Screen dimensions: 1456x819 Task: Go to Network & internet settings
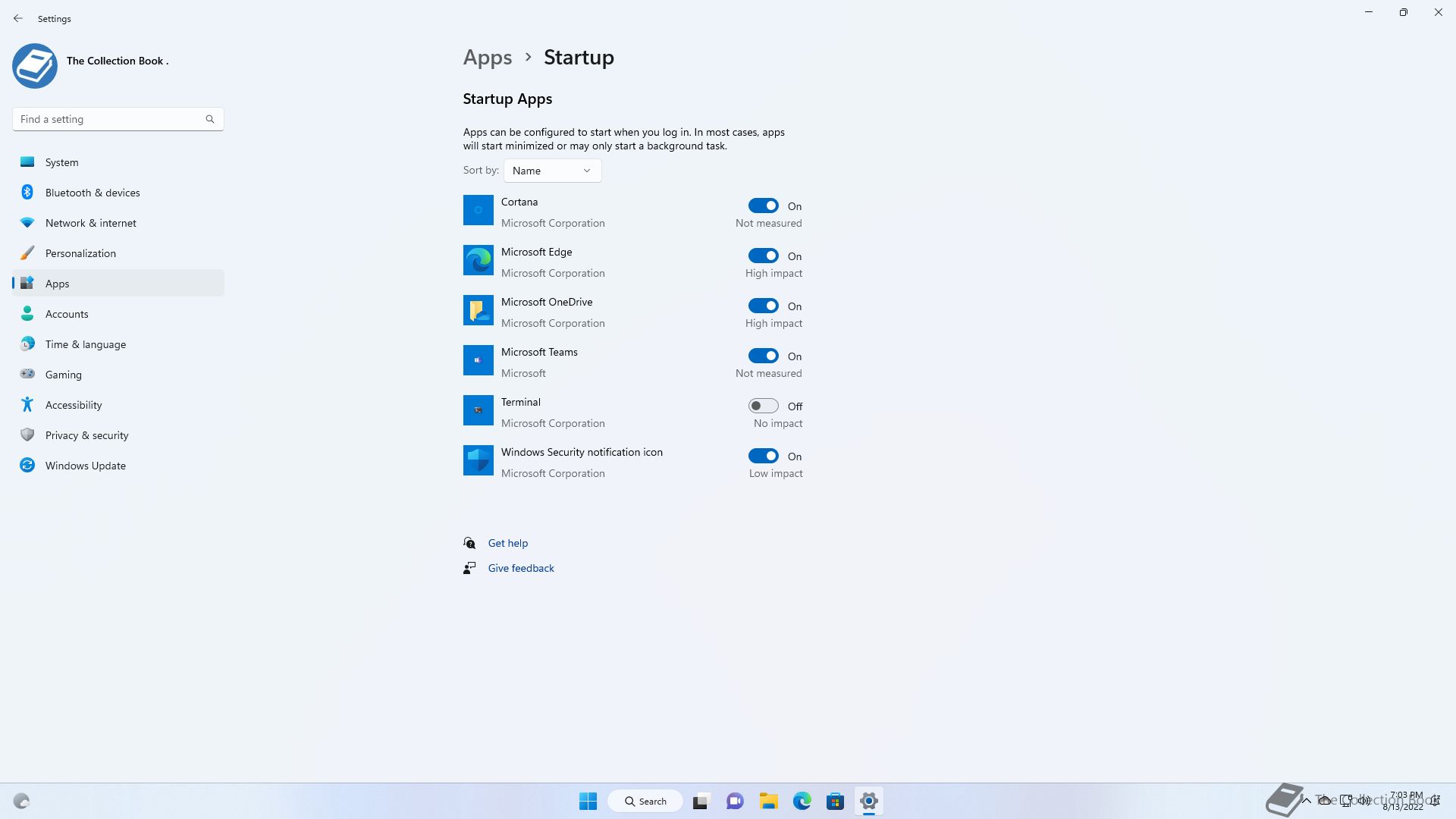(x=118, y=223)
